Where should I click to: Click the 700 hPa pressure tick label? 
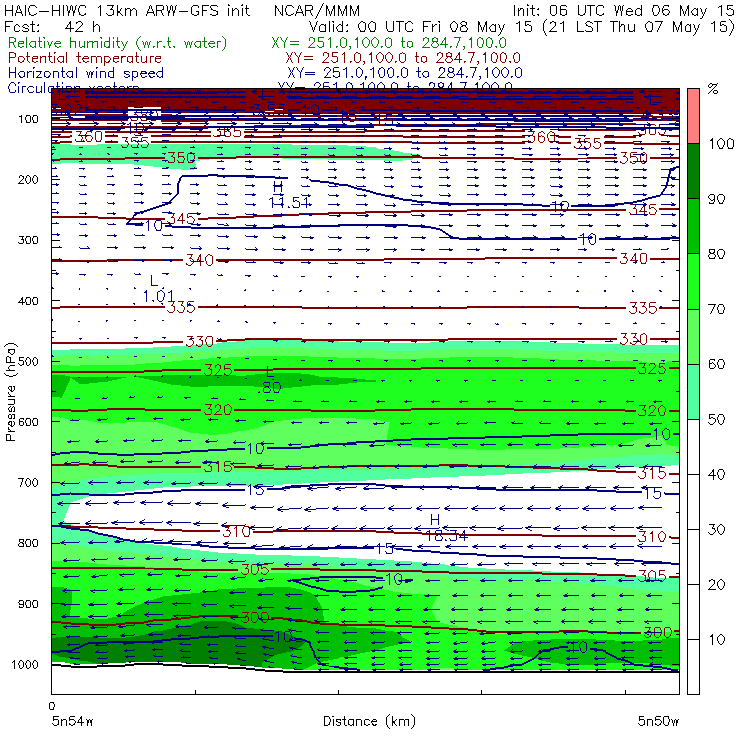pos(28,482)
